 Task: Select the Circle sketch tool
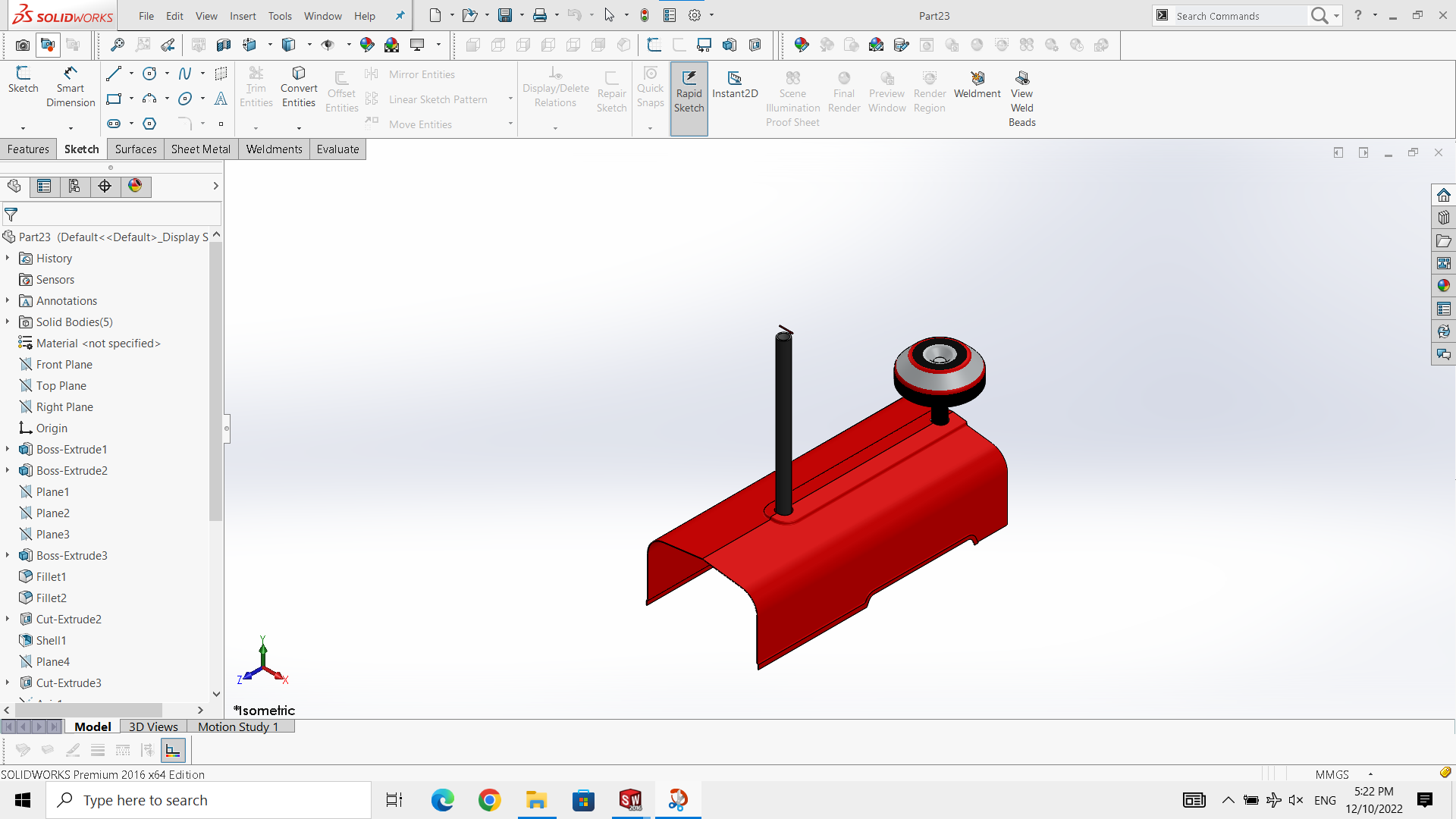pyautogui.click(x=149, y=74)
